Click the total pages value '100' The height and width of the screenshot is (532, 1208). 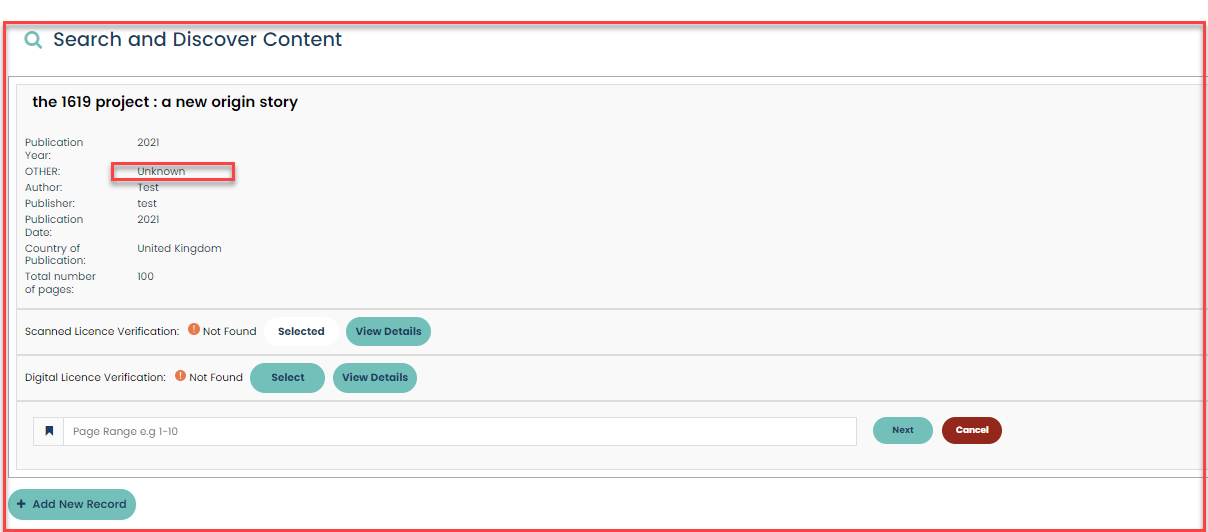pyautogui.click(x=146, y=276)
